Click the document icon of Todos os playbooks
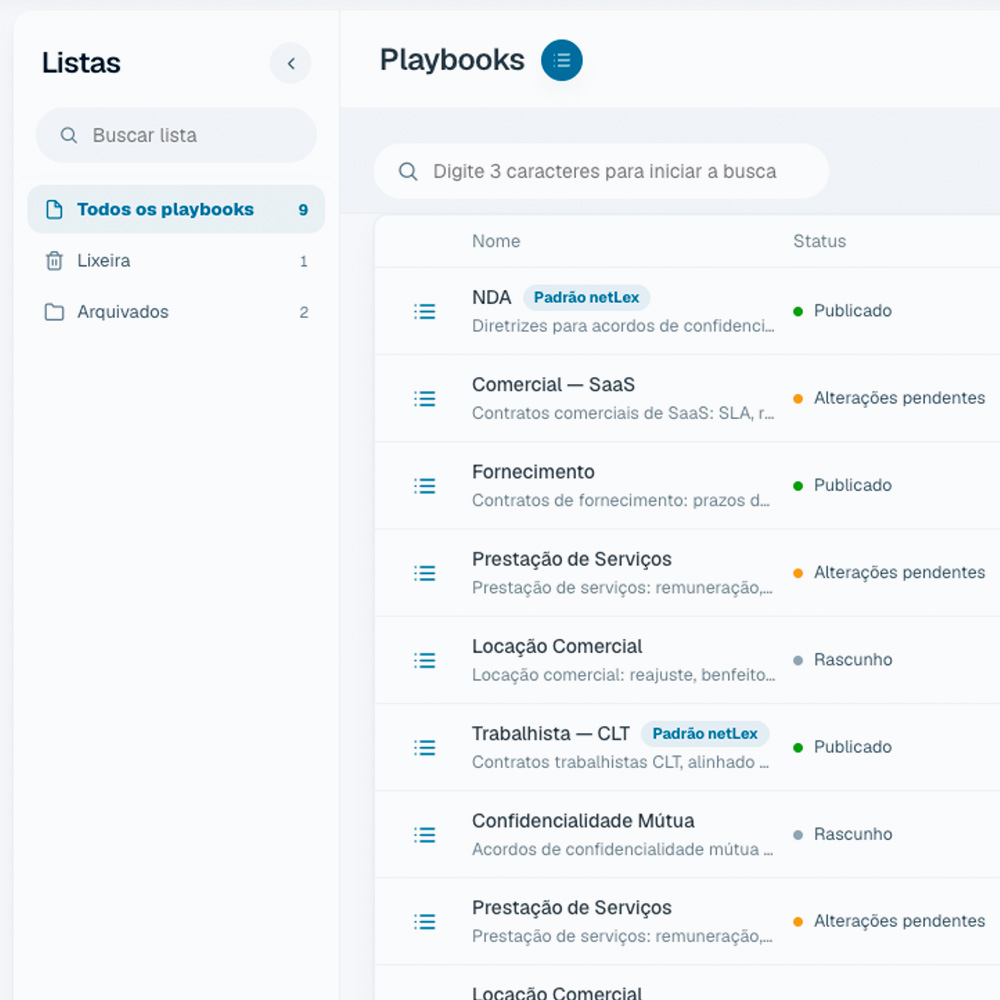1000x1000 pixels. click(55, 209)
